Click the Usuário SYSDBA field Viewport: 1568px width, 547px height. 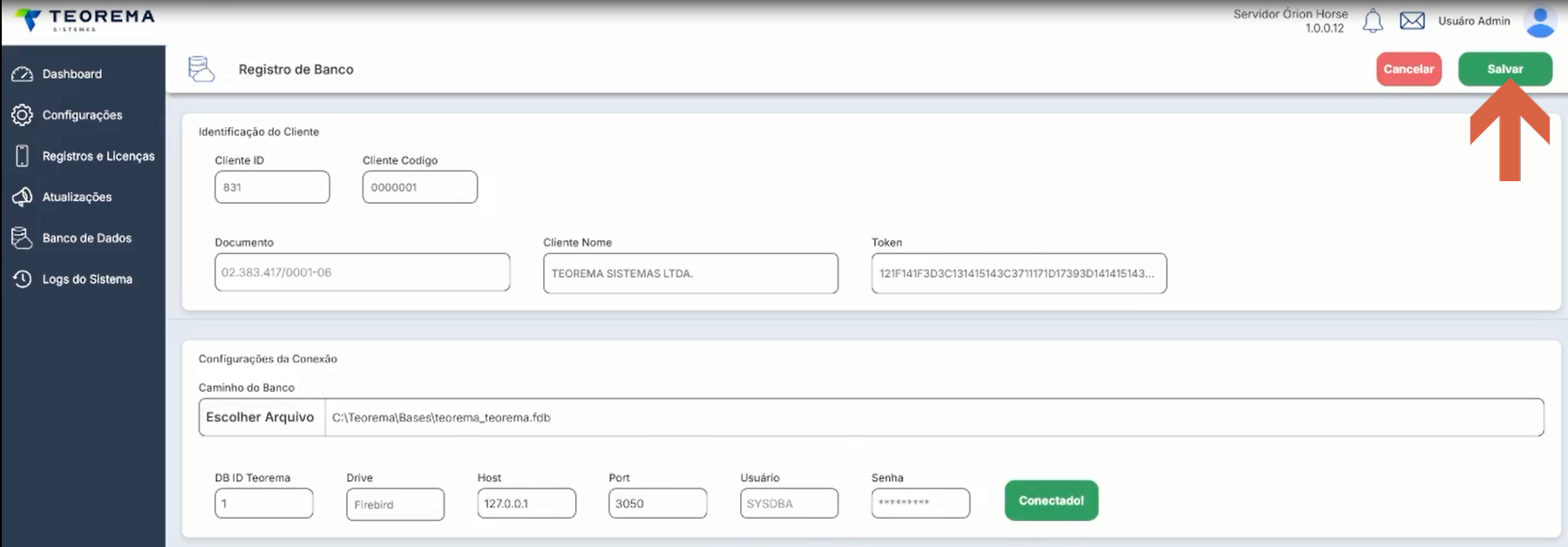[790, 503]
